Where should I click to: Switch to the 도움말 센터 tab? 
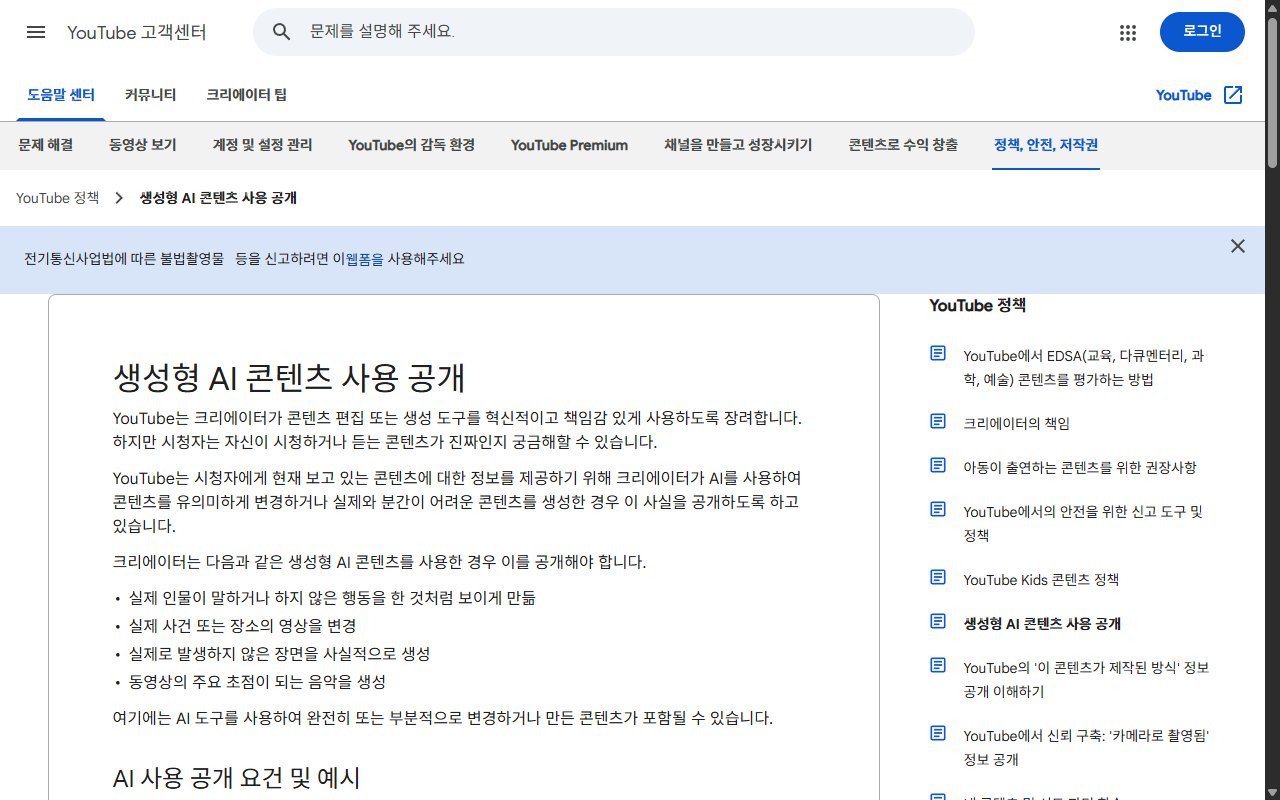pyautogui.click(x=61, y=95)
